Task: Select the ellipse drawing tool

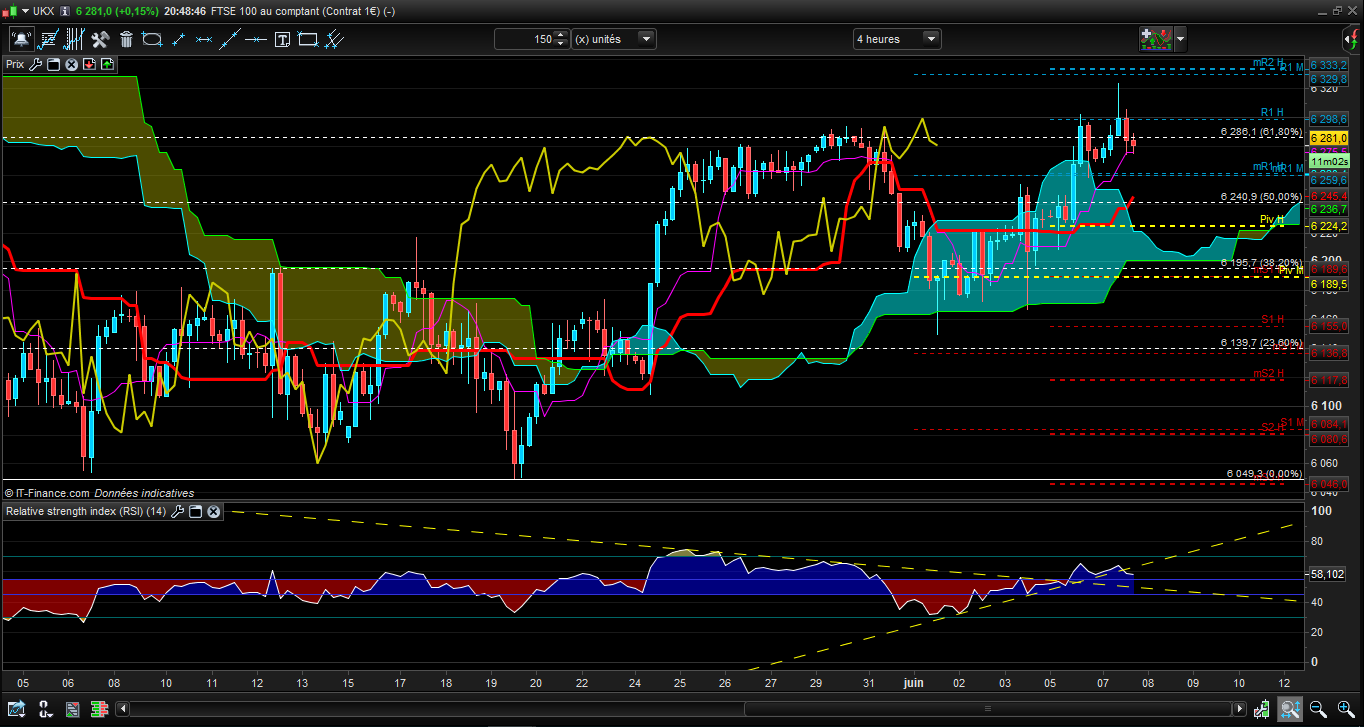Action: pyautogui.click(x=152, y=39)
